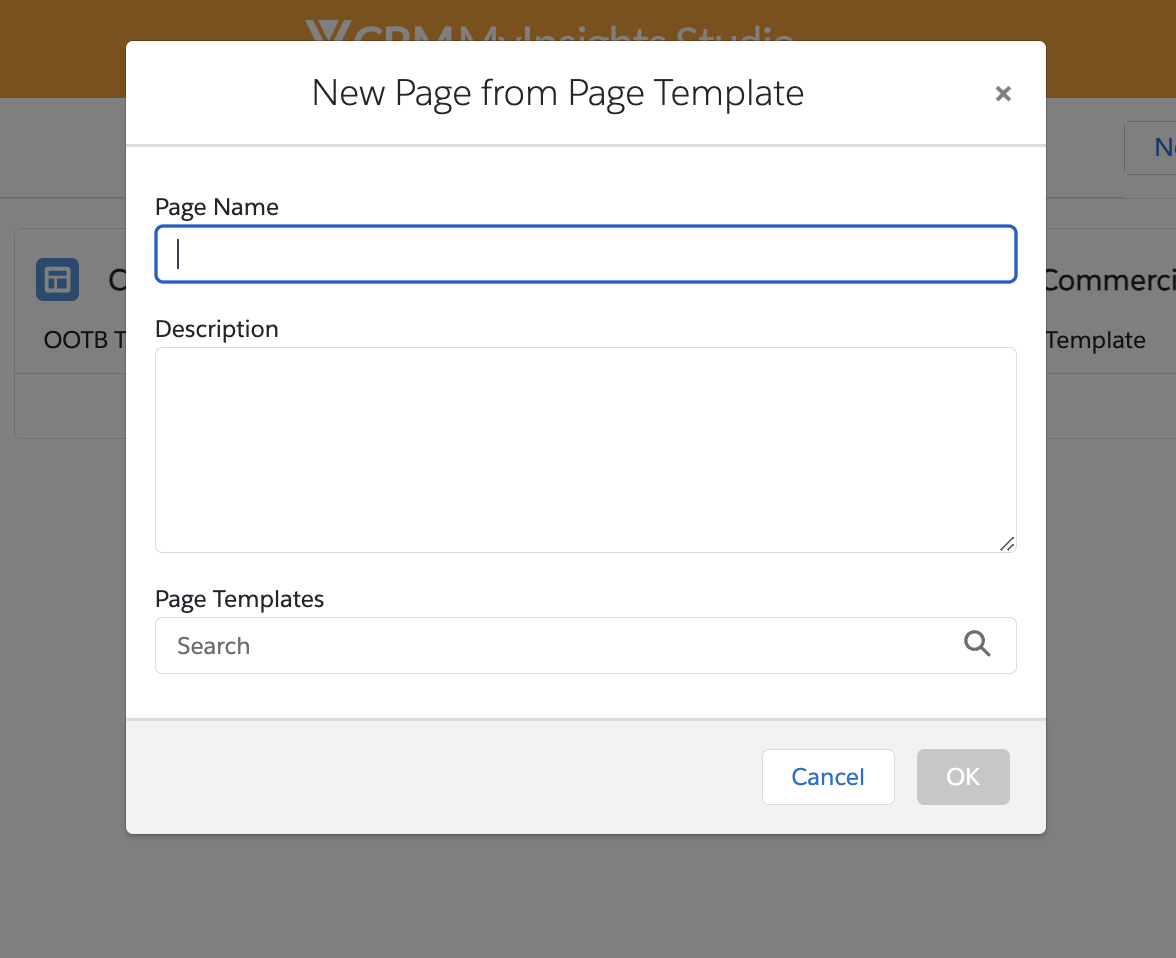Click the "Description" field label
The width and height of the screenshot is (1176, 958).
tap(217, 329)
